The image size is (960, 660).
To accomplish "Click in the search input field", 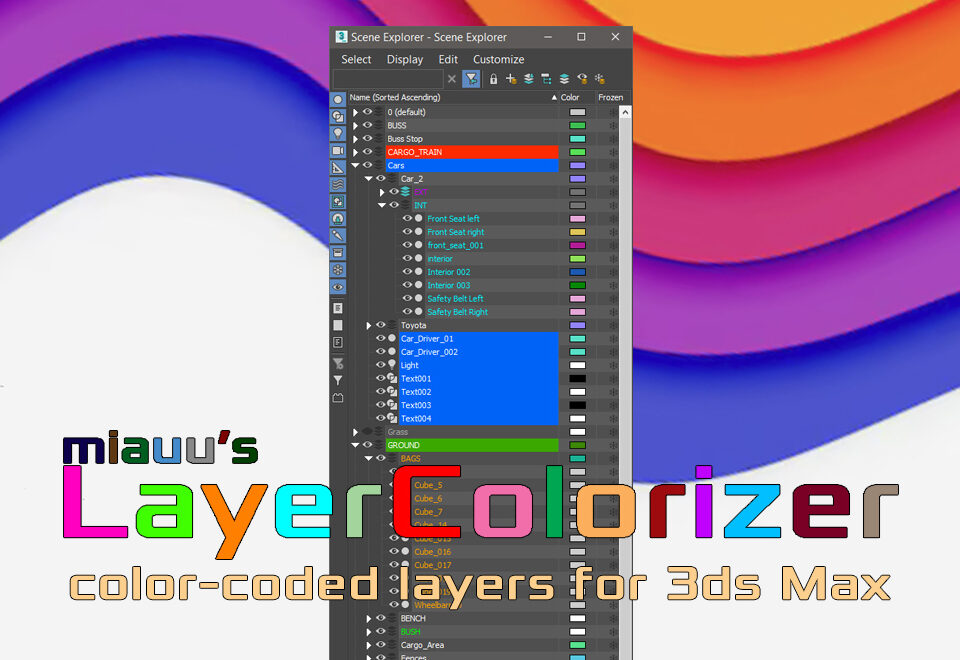I will click(x=388, y=79).
